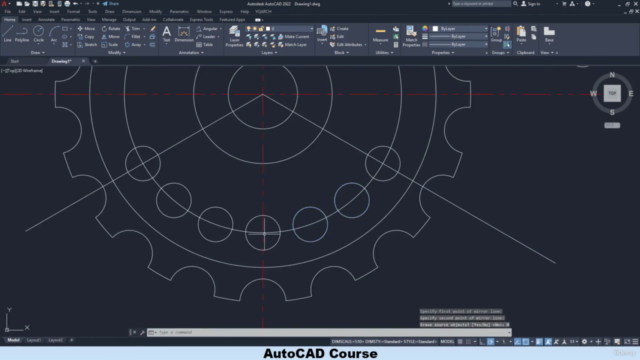The width and height of the screenshot is (640, 360).
Task: Toggle grid display in status bar
Action: tap(460, 342)
